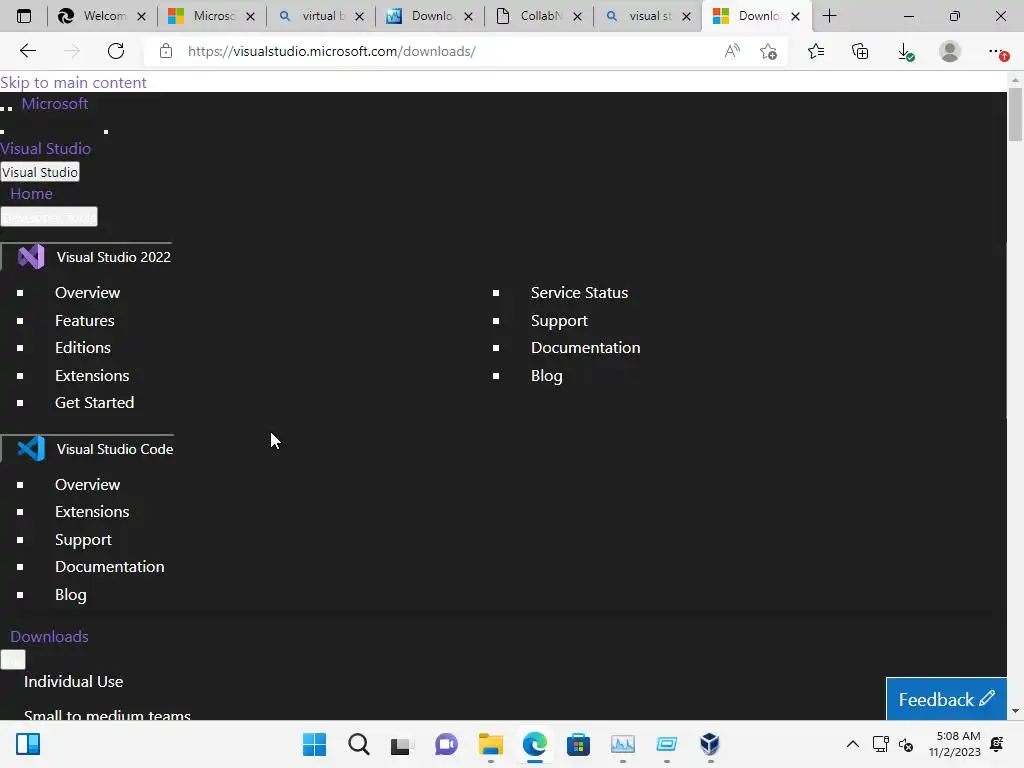The width and height of the screenshot is (1024, 768).
Task: Open Visual Studio Code Extensions
Action: click(x=92, y=511)
